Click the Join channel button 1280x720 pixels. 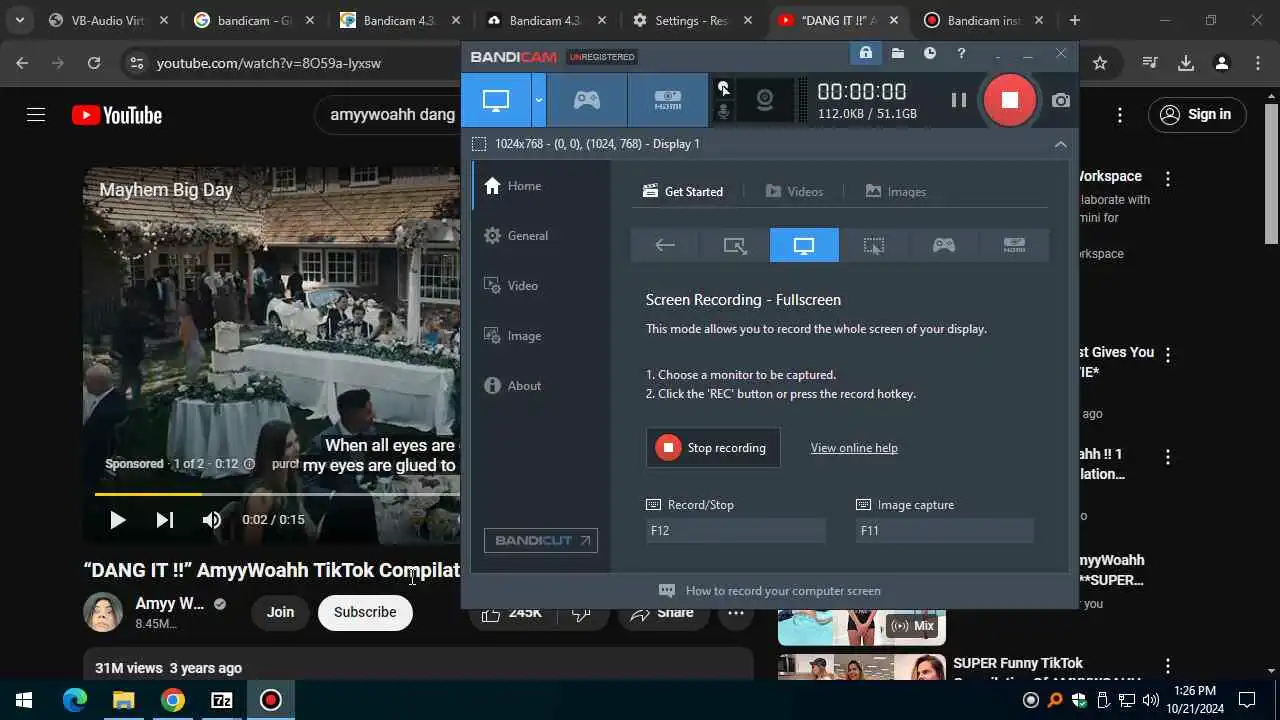280,612
